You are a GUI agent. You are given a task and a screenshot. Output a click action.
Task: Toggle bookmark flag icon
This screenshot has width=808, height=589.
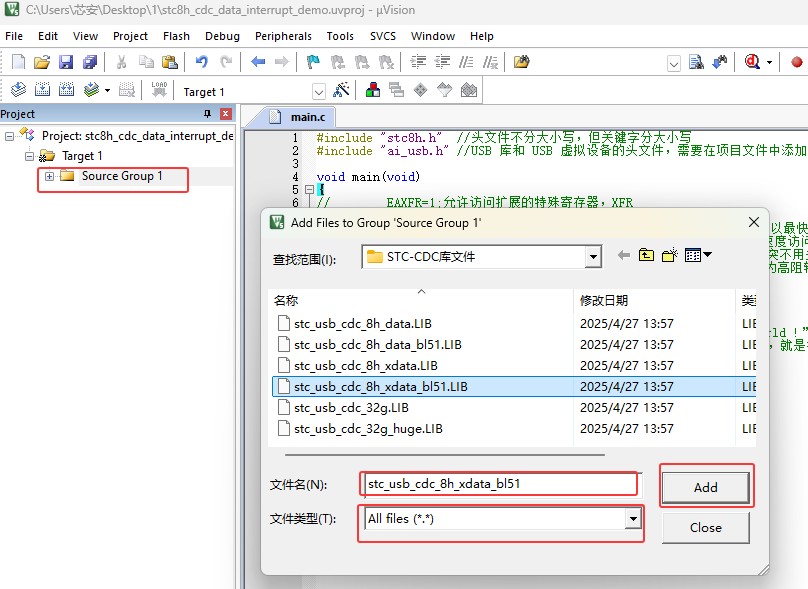[x=313, y=62]
